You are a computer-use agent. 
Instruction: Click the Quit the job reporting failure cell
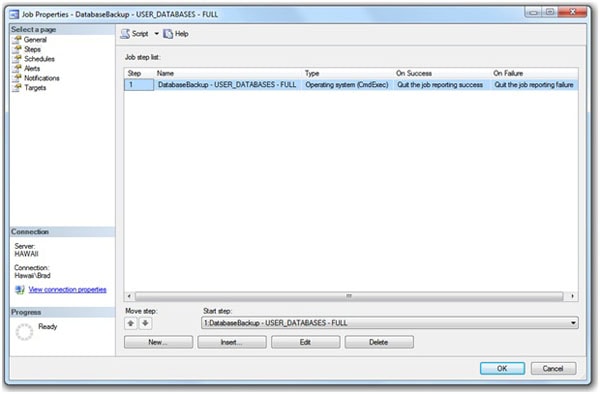[534, 85]
